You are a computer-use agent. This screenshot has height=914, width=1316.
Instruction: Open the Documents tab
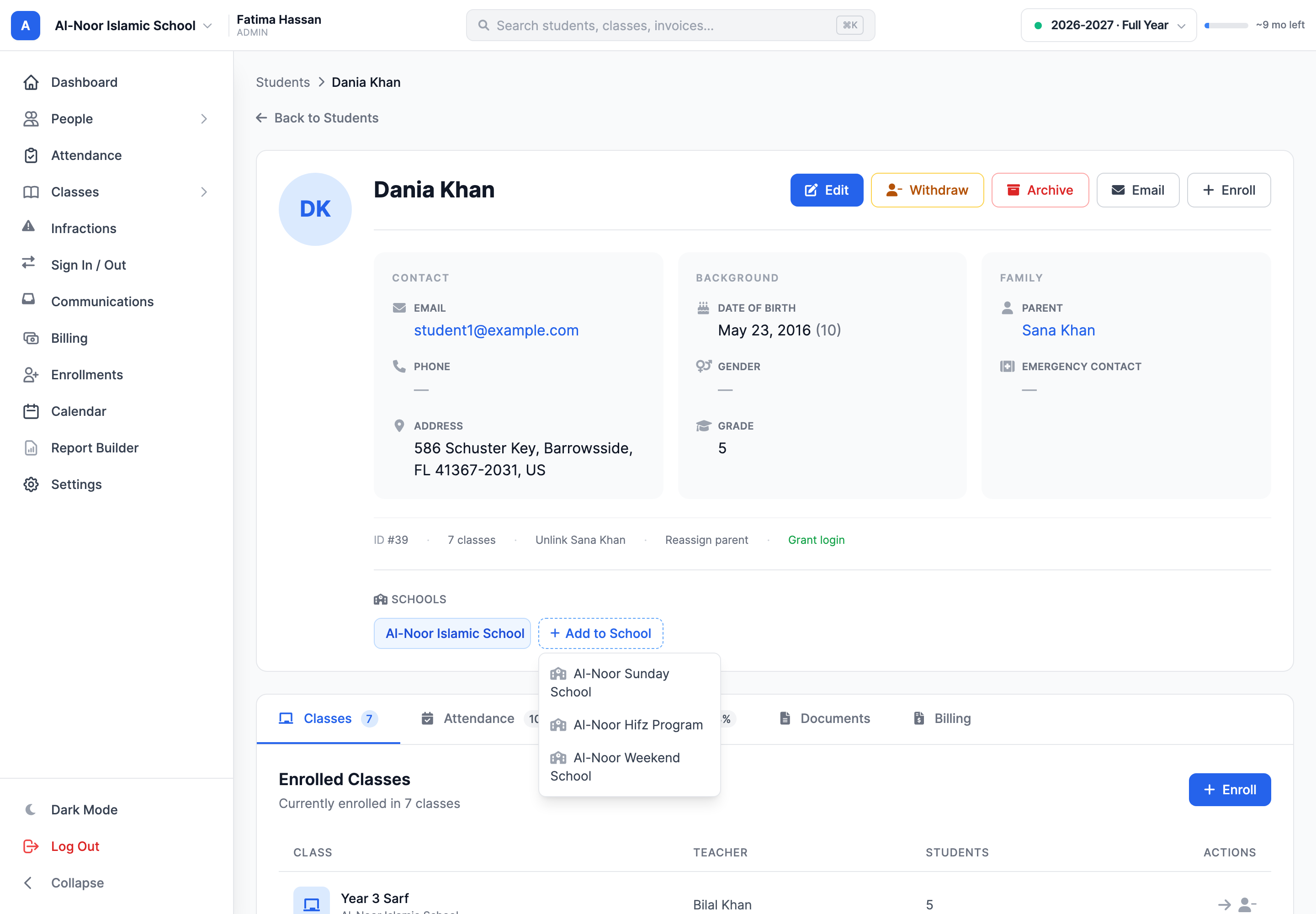[825, 719]
